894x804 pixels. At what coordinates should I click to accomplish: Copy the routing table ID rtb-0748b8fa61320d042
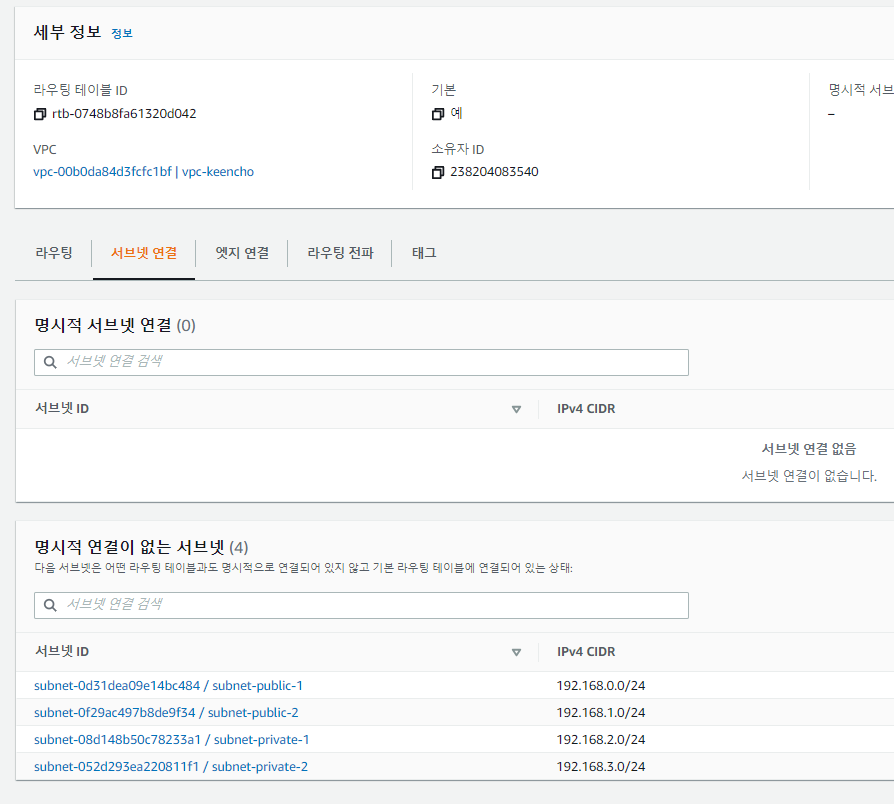(x=40, y=114)
